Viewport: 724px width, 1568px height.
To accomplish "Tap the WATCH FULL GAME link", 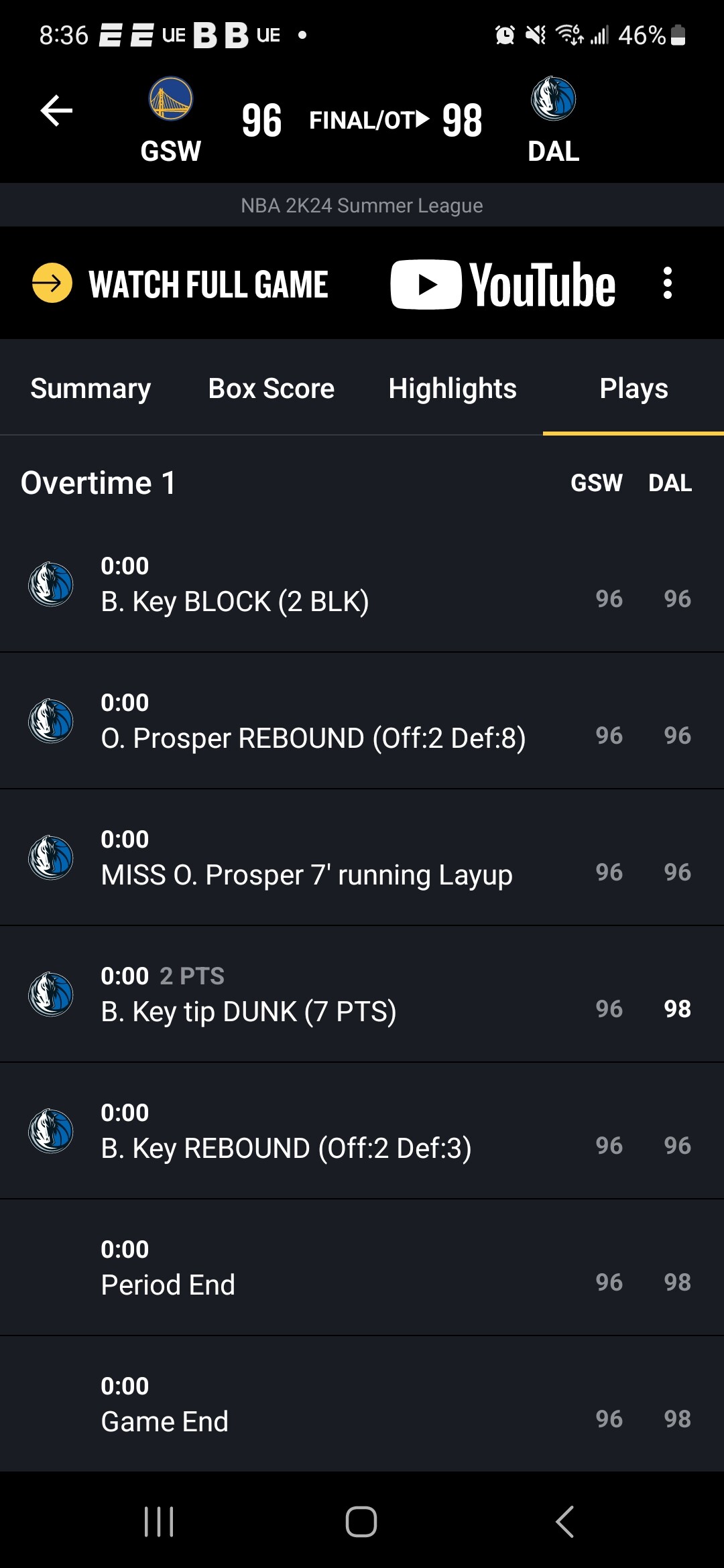I will [208, 285].
